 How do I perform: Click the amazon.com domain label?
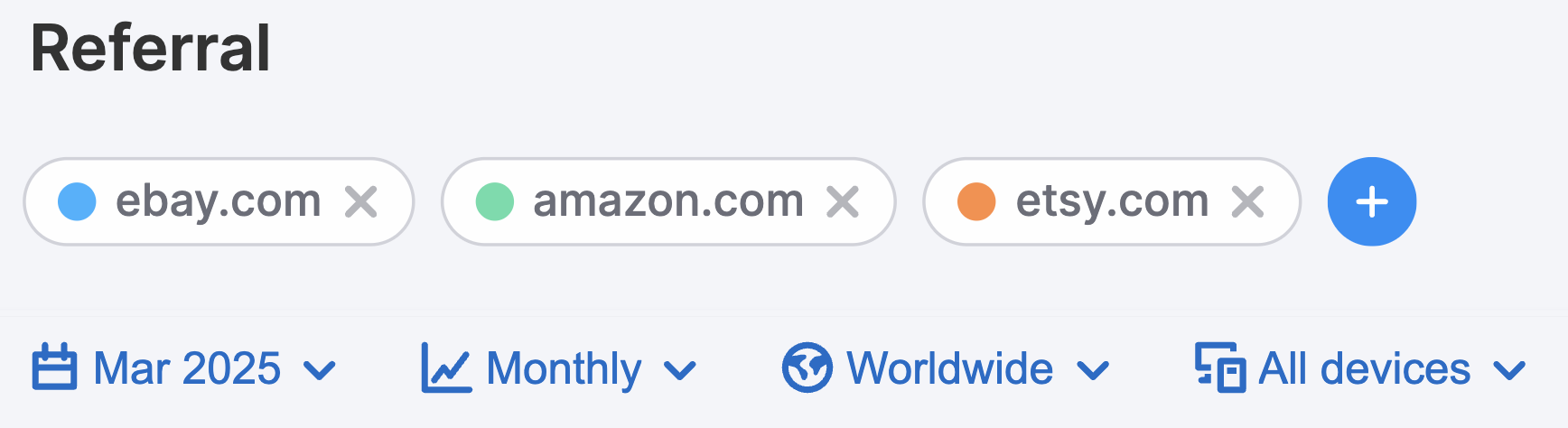click(x=668, y=200)
